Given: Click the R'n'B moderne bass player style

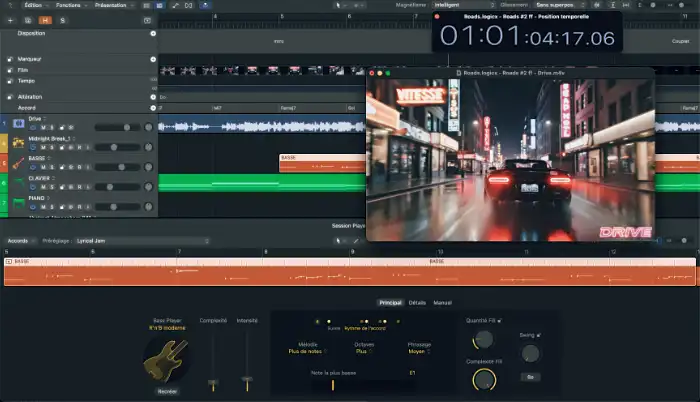Looking at the screenshot, I should (x=167, y=328).
